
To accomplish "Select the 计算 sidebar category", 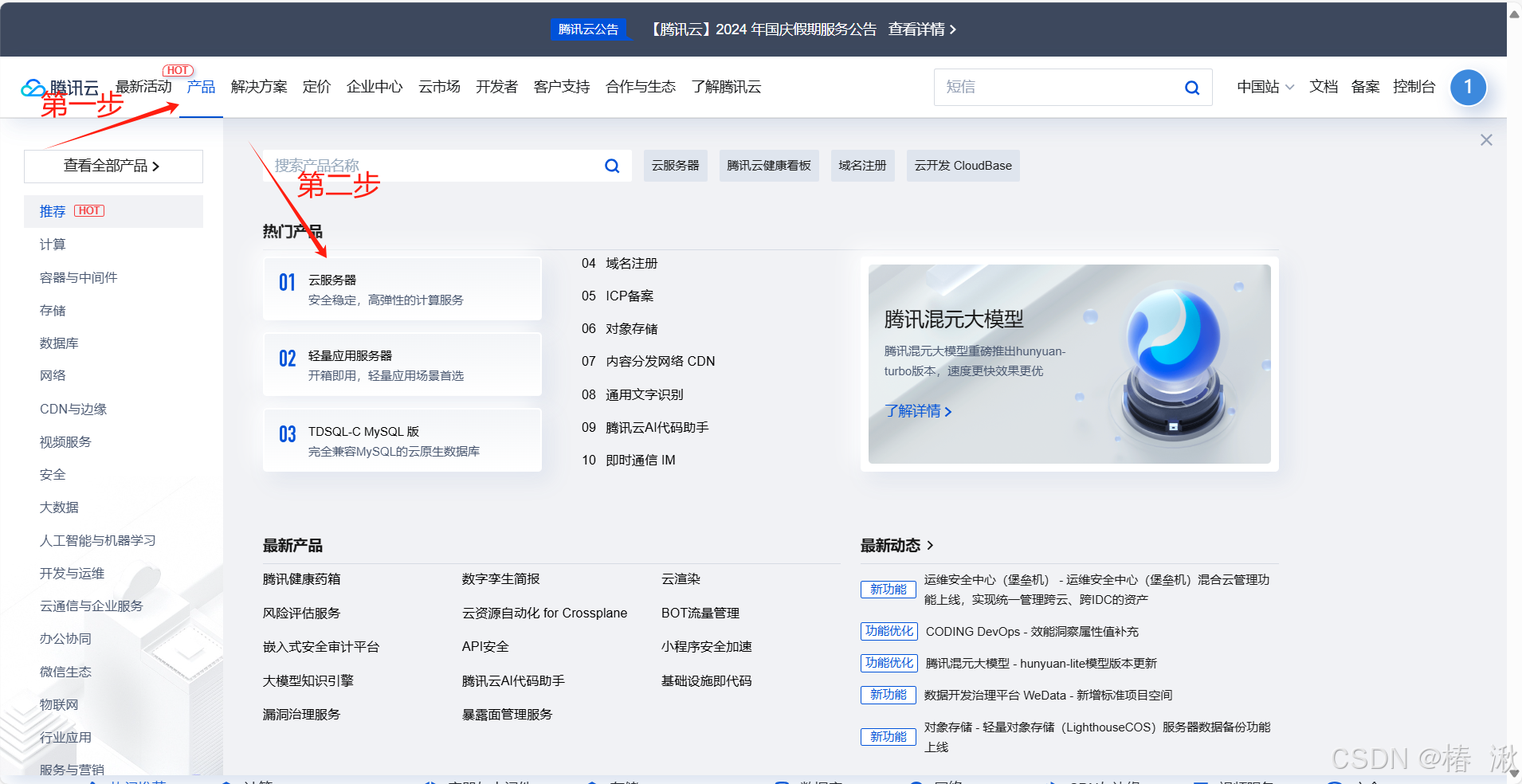I will 53,245.
